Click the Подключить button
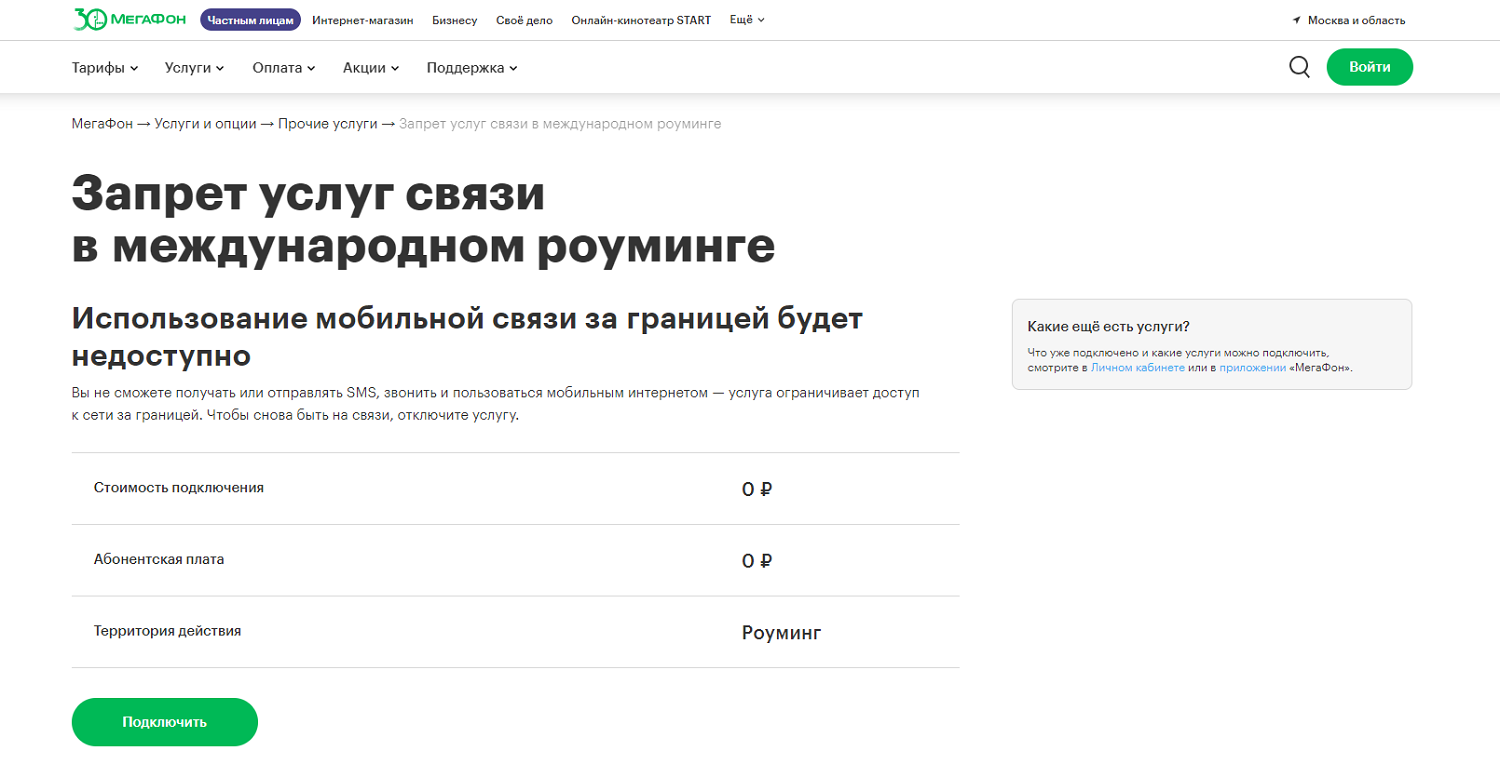 point(164,722)
